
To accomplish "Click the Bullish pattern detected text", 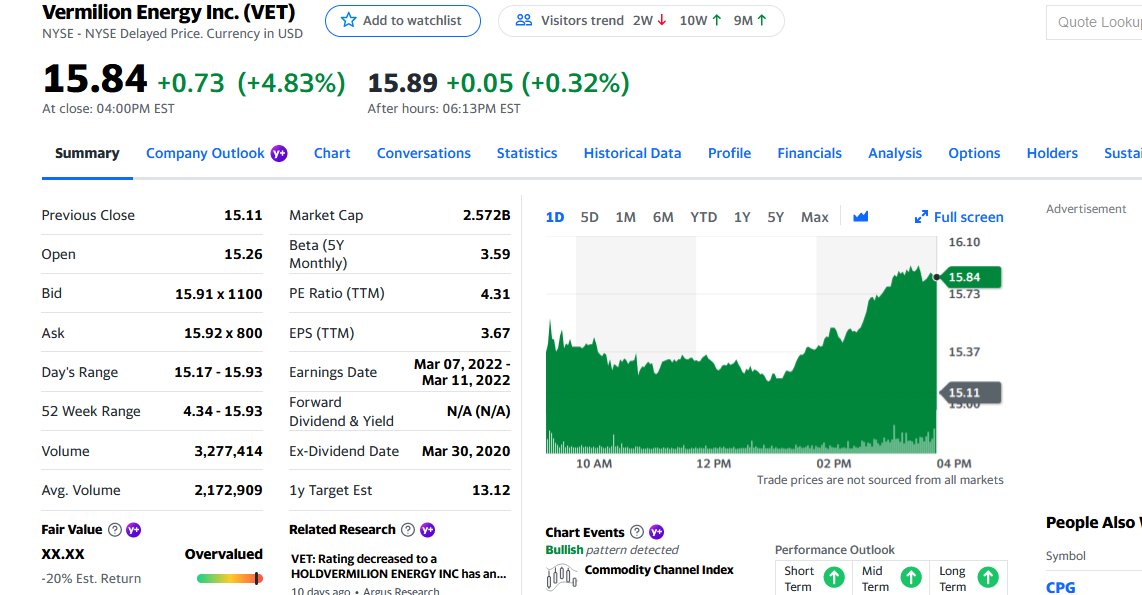I will pyautogui.click(x=612, y=550).
